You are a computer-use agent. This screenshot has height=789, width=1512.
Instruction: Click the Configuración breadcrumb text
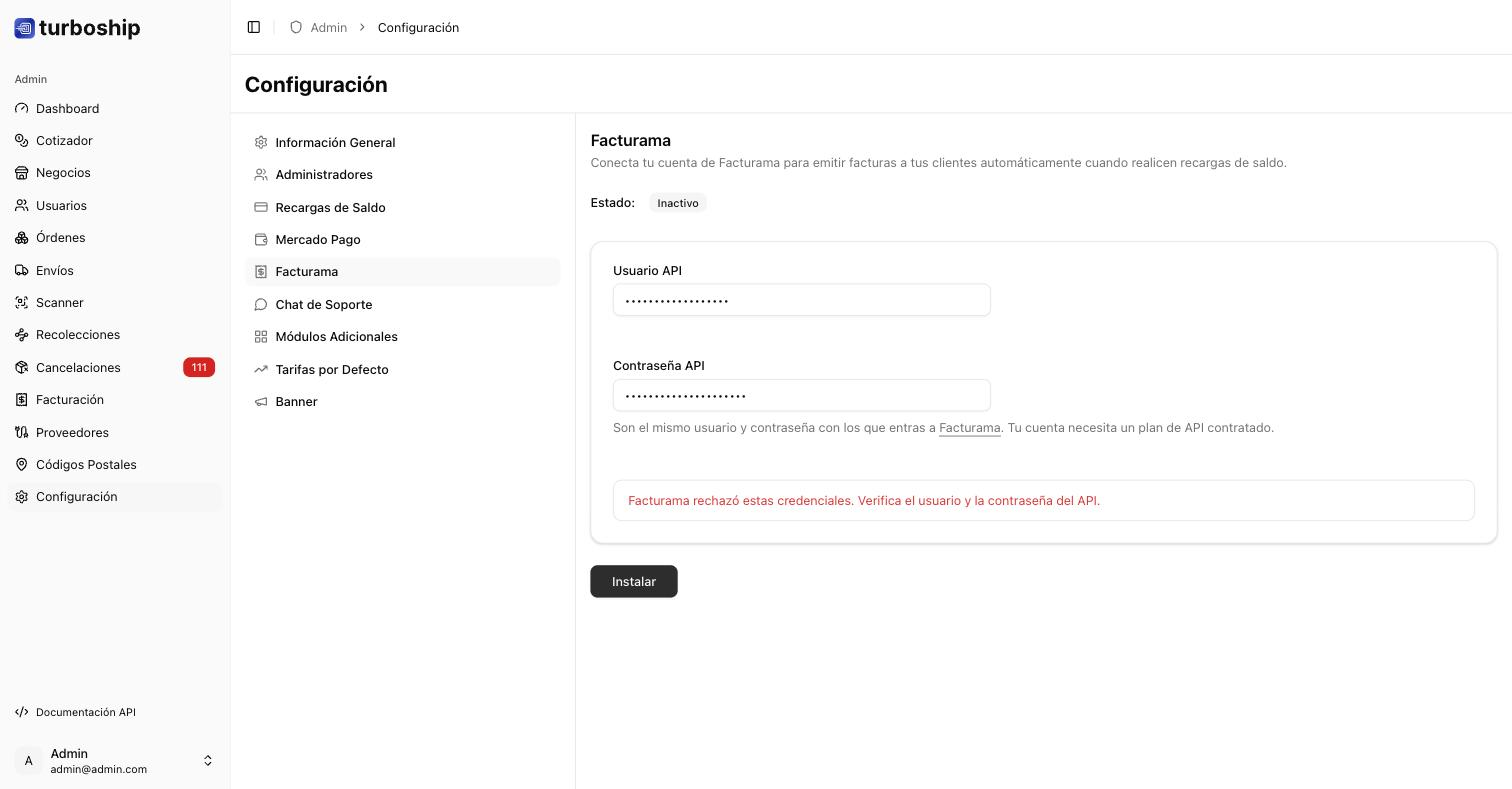(x=418, y=27)
